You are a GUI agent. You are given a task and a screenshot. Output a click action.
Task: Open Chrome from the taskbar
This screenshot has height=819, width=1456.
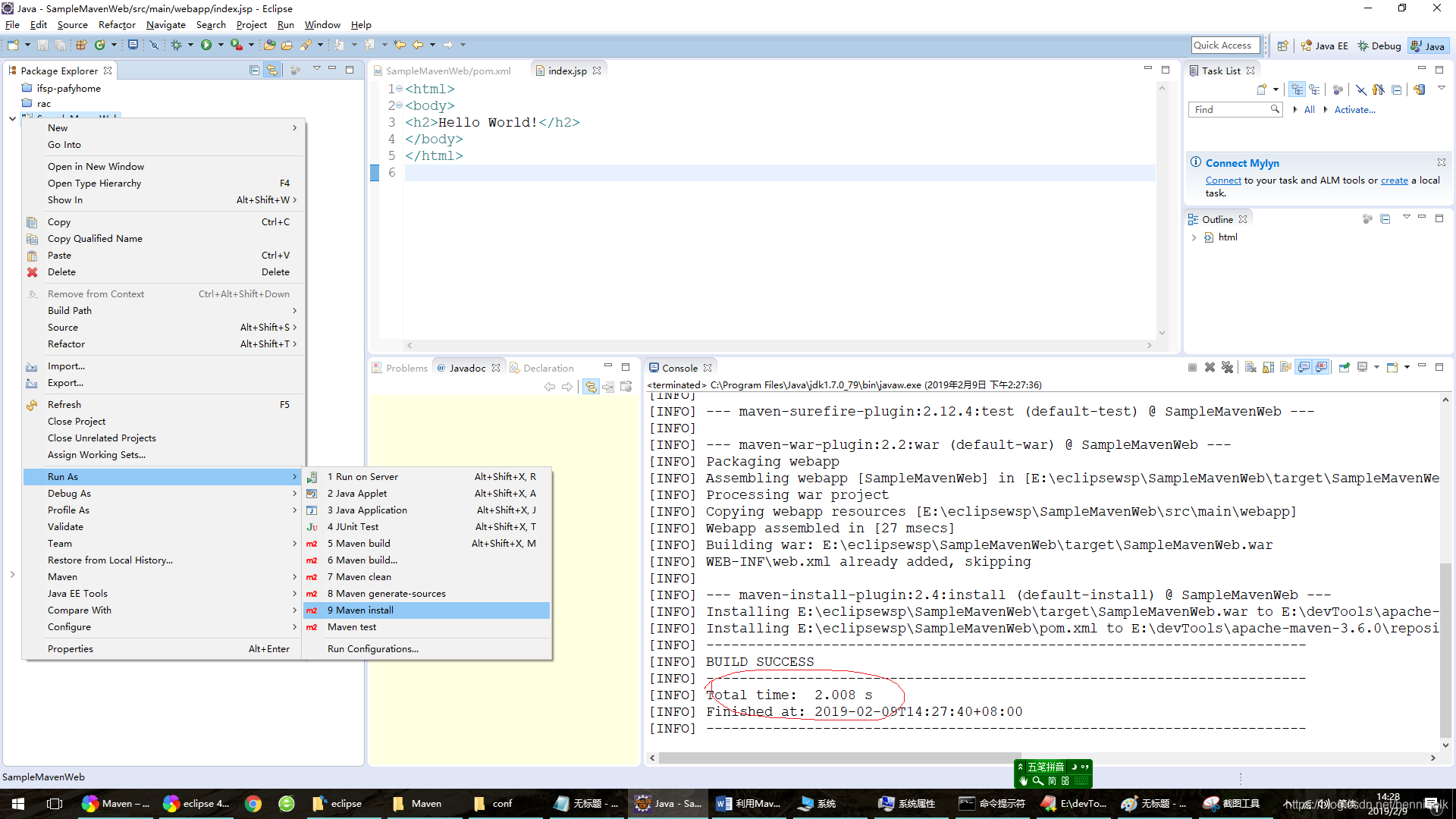click(x=253, y=803)
